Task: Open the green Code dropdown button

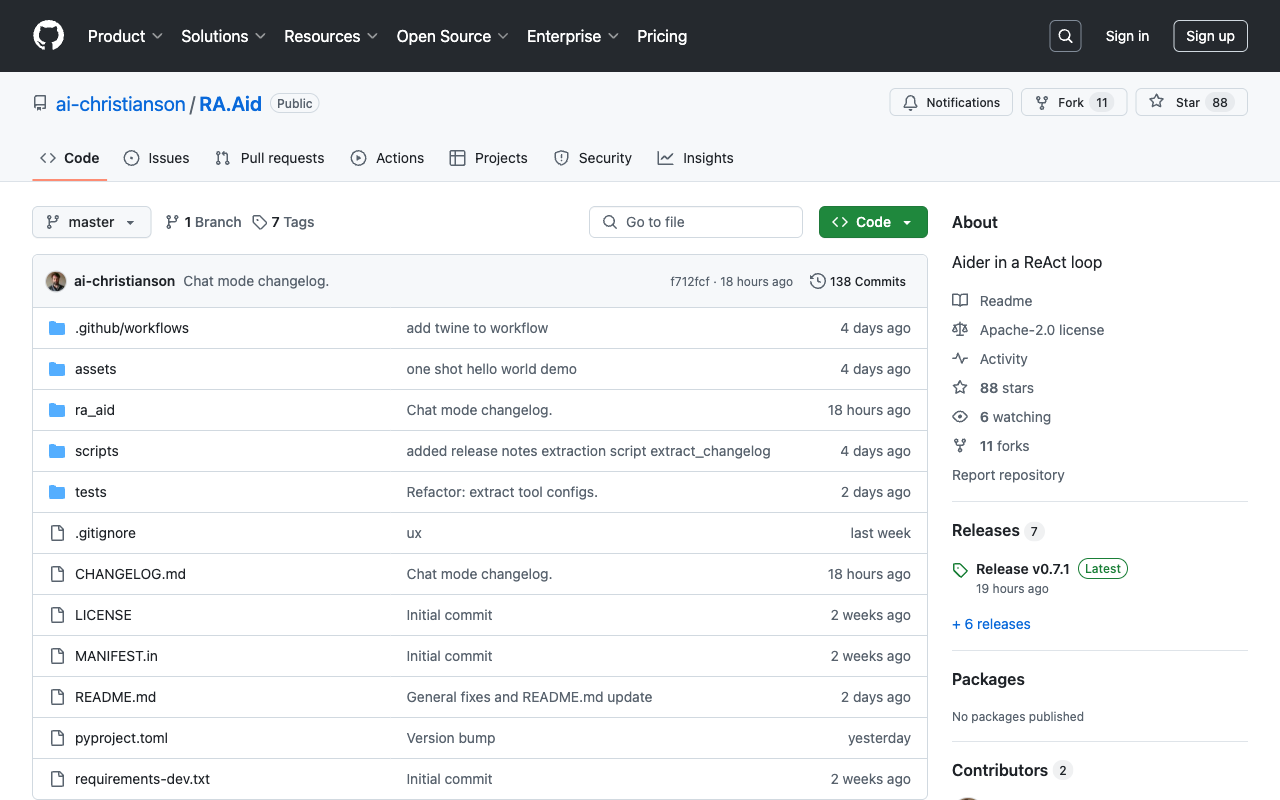Action: tap(873, 222)
